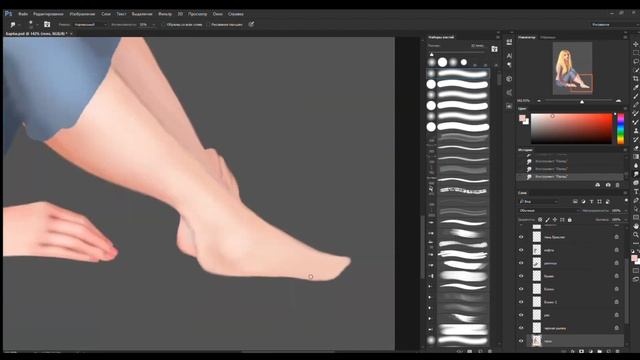Hide the джинсы layer

click(521, 263)
